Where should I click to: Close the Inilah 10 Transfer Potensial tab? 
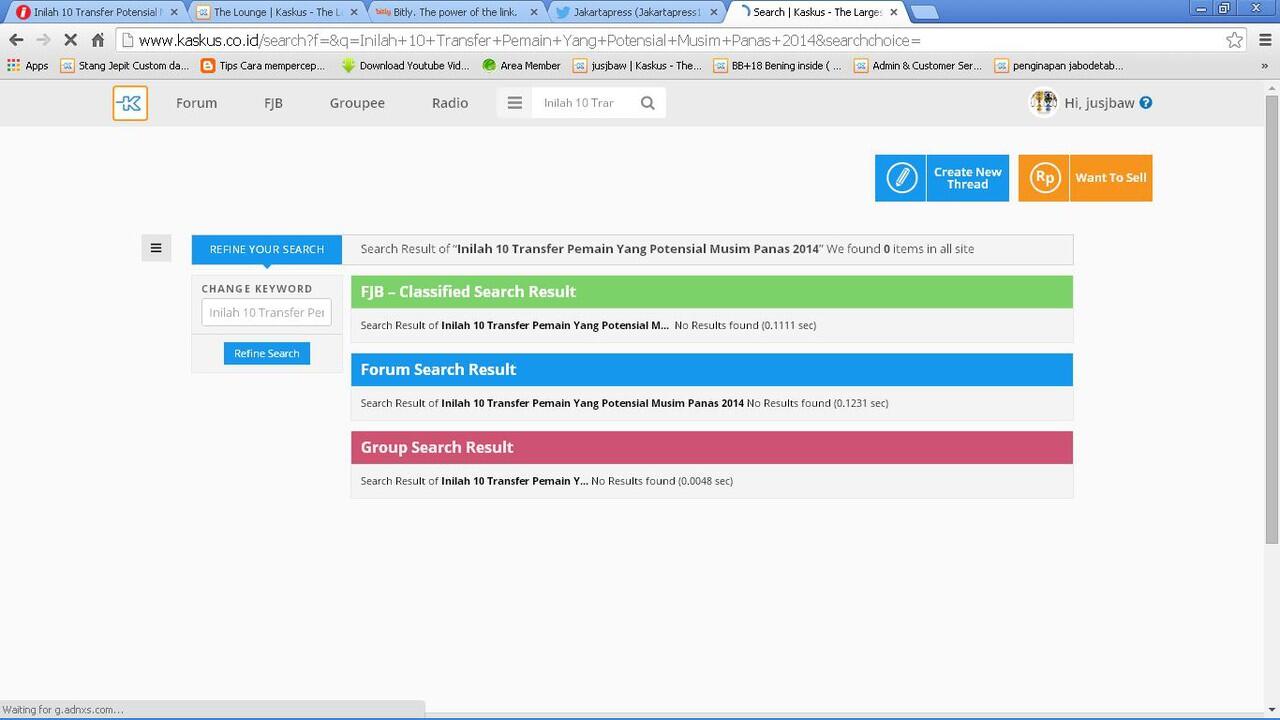[x=174, y=12]
